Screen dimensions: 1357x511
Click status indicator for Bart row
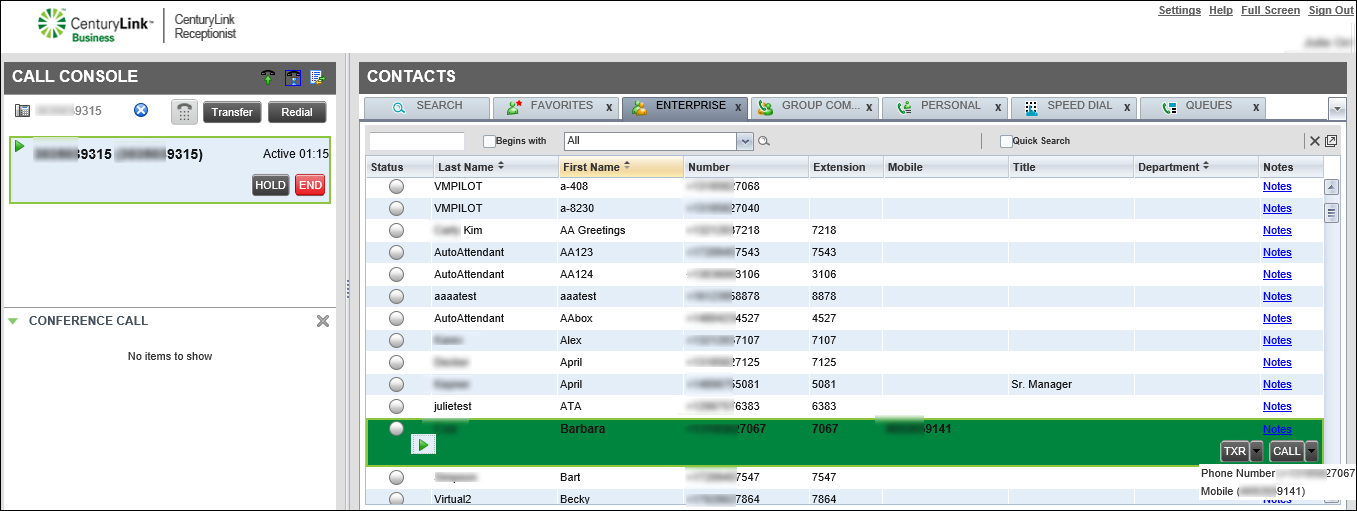(396, 477)
